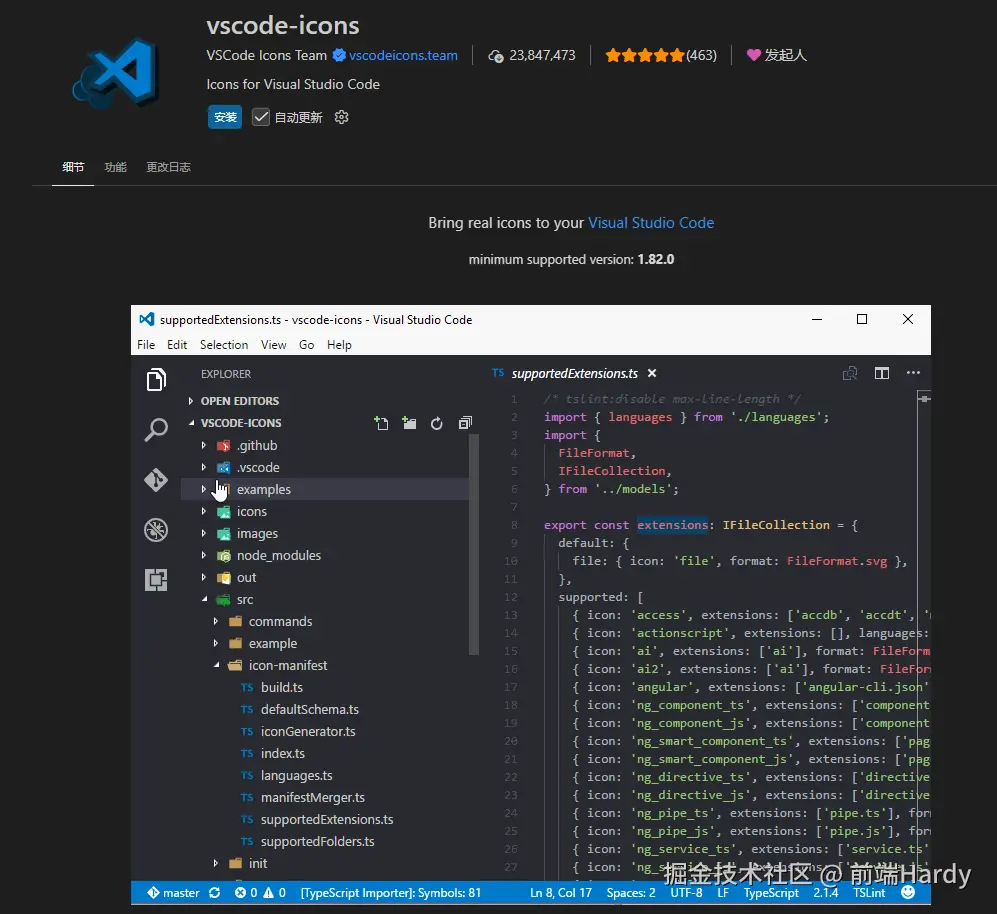Collapse the src folder
The image size is (997, 914).
click(x=204, y=599)
